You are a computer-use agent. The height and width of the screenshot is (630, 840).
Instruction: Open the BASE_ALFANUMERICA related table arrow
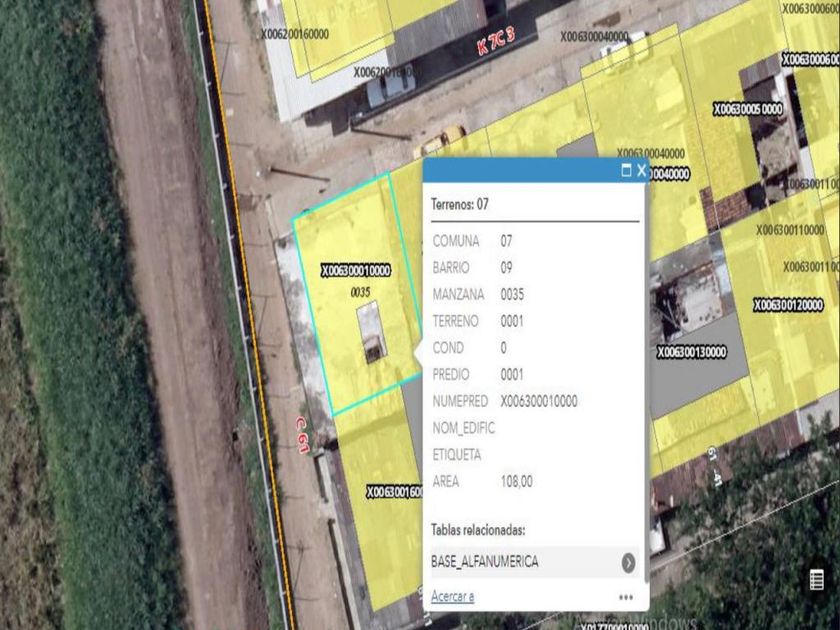coord(628,562)
